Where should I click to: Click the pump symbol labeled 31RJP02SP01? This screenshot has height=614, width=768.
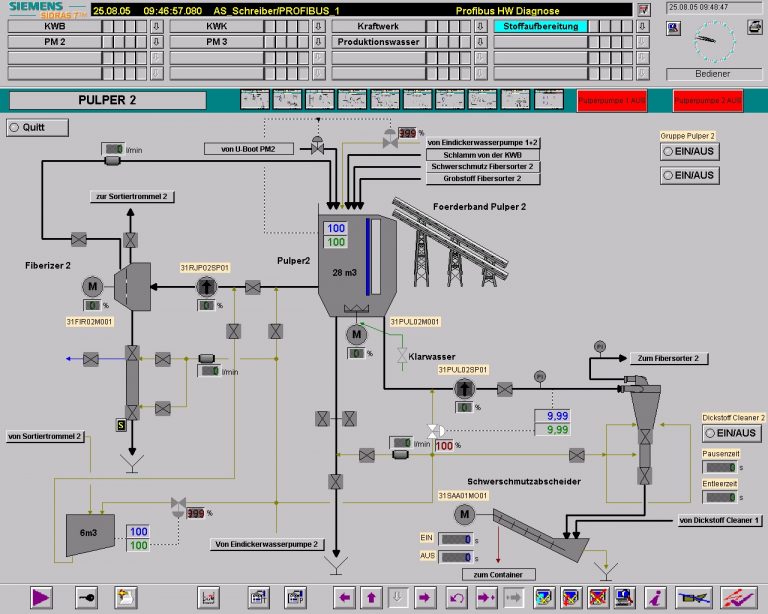click(205, 287)
